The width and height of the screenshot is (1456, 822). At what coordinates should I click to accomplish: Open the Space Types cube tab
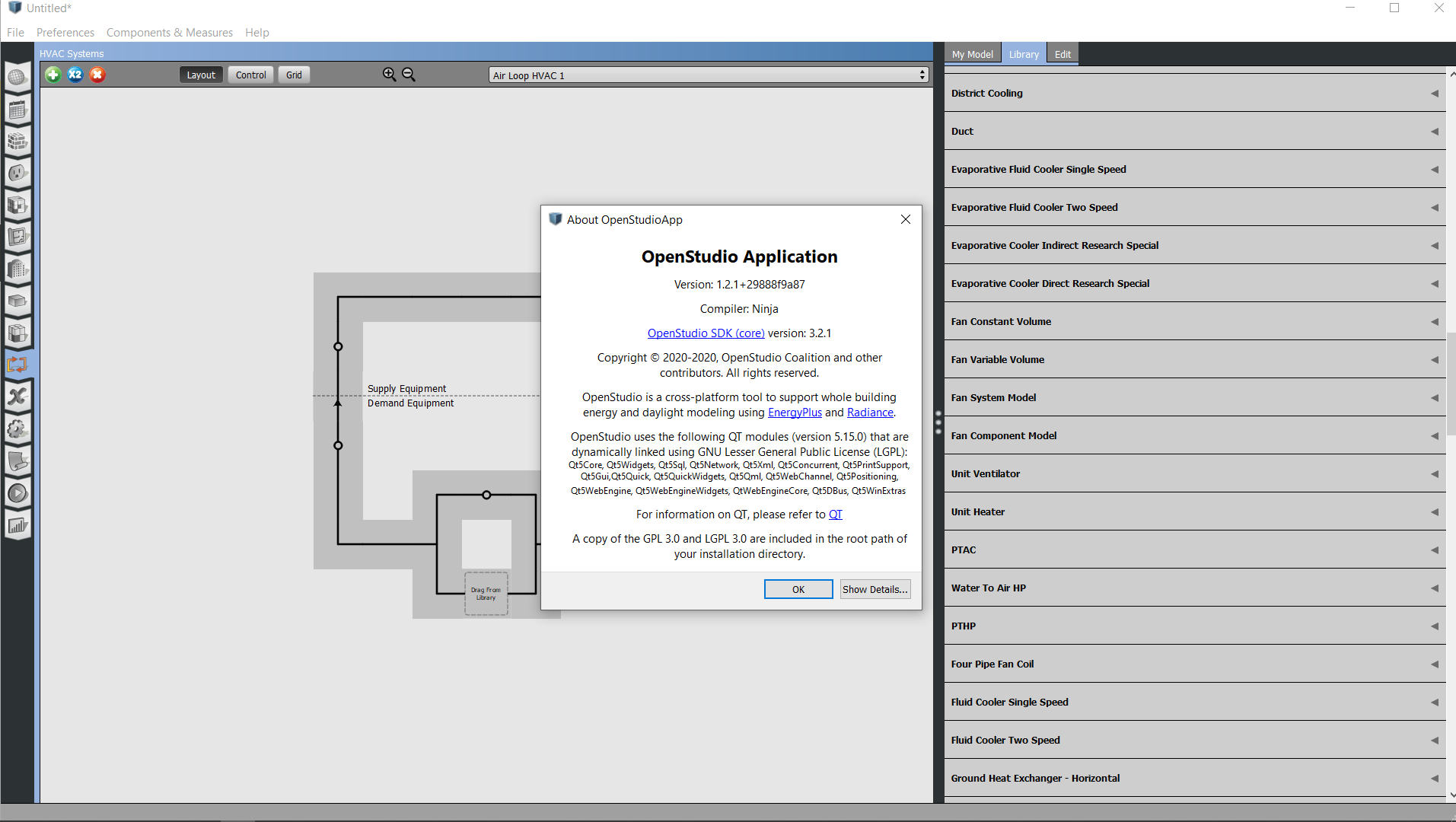click(x=18, y=205)
